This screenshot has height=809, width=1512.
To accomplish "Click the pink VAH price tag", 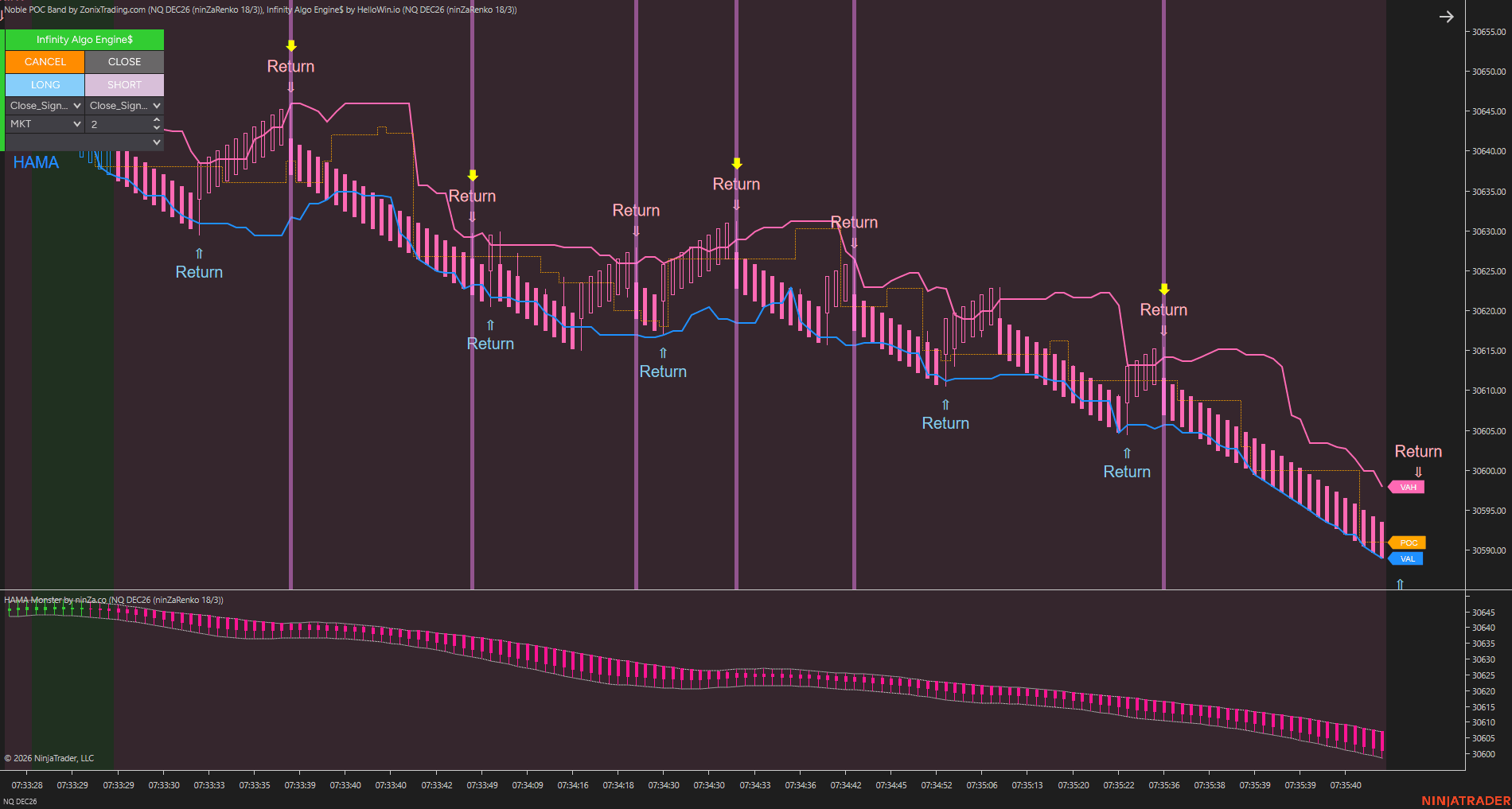I will point(1406,487).
